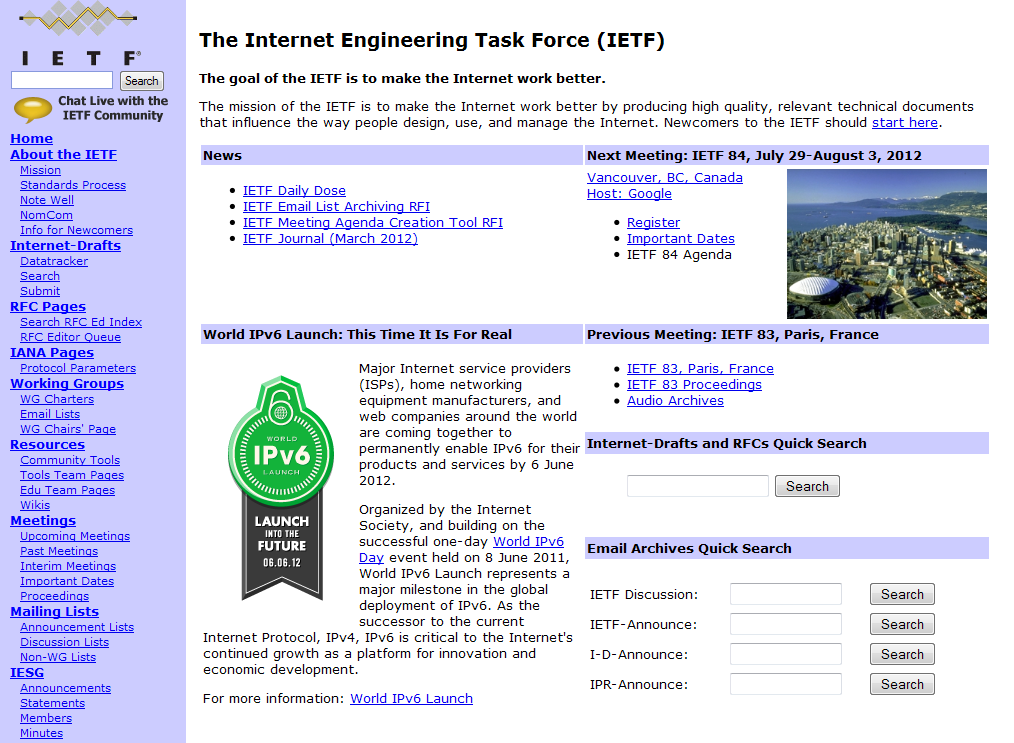
Task: Open Audio Archives link
Action: point(675,401)
